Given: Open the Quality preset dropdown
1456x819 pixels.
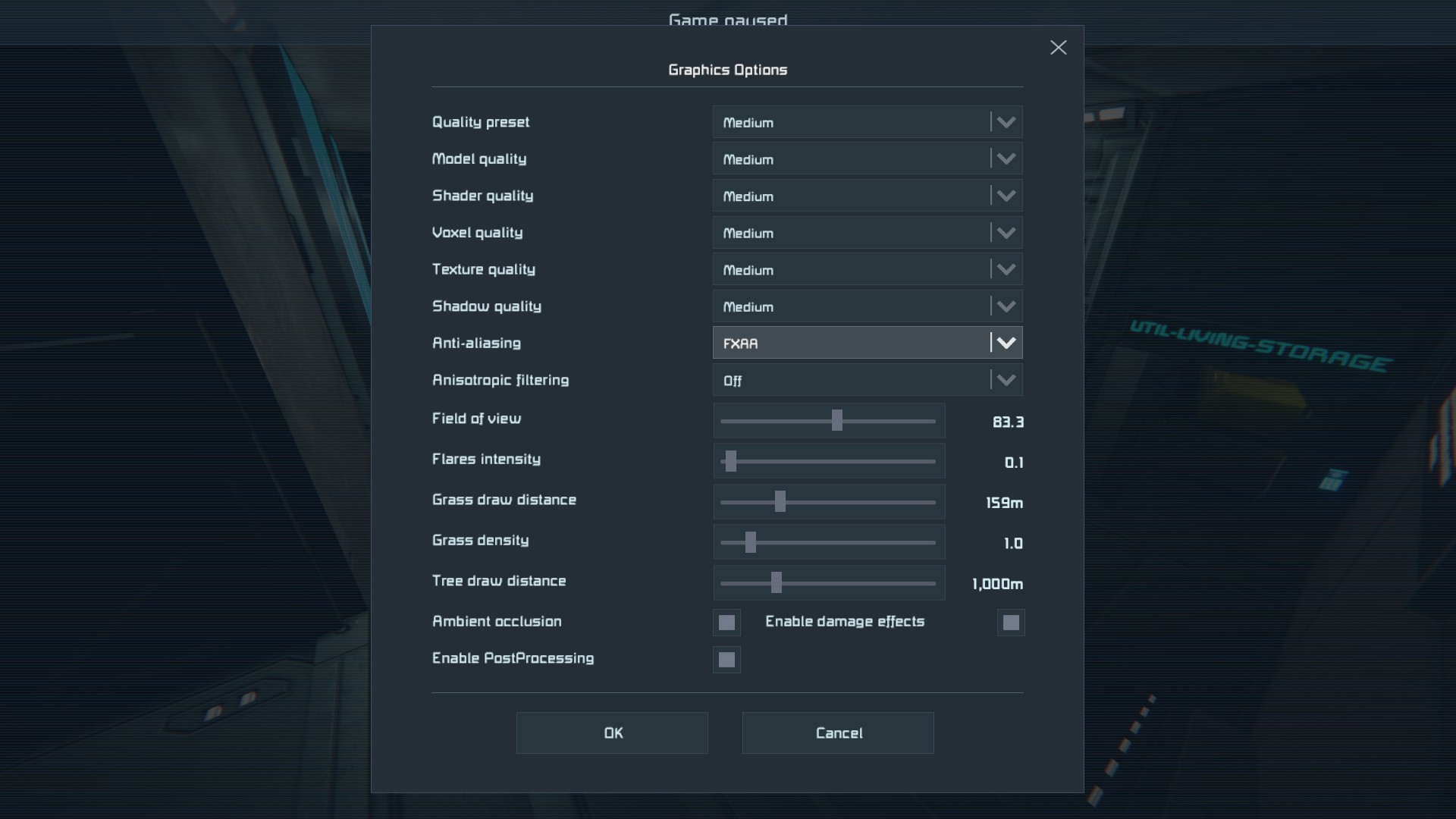Looking at the screenshot, I should 867,122.
